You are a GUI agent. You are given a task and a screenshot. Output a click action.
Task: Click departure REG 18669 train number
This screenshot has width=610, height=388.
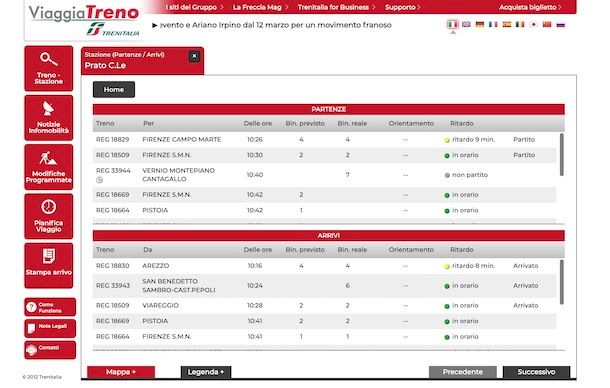(112, 195)
